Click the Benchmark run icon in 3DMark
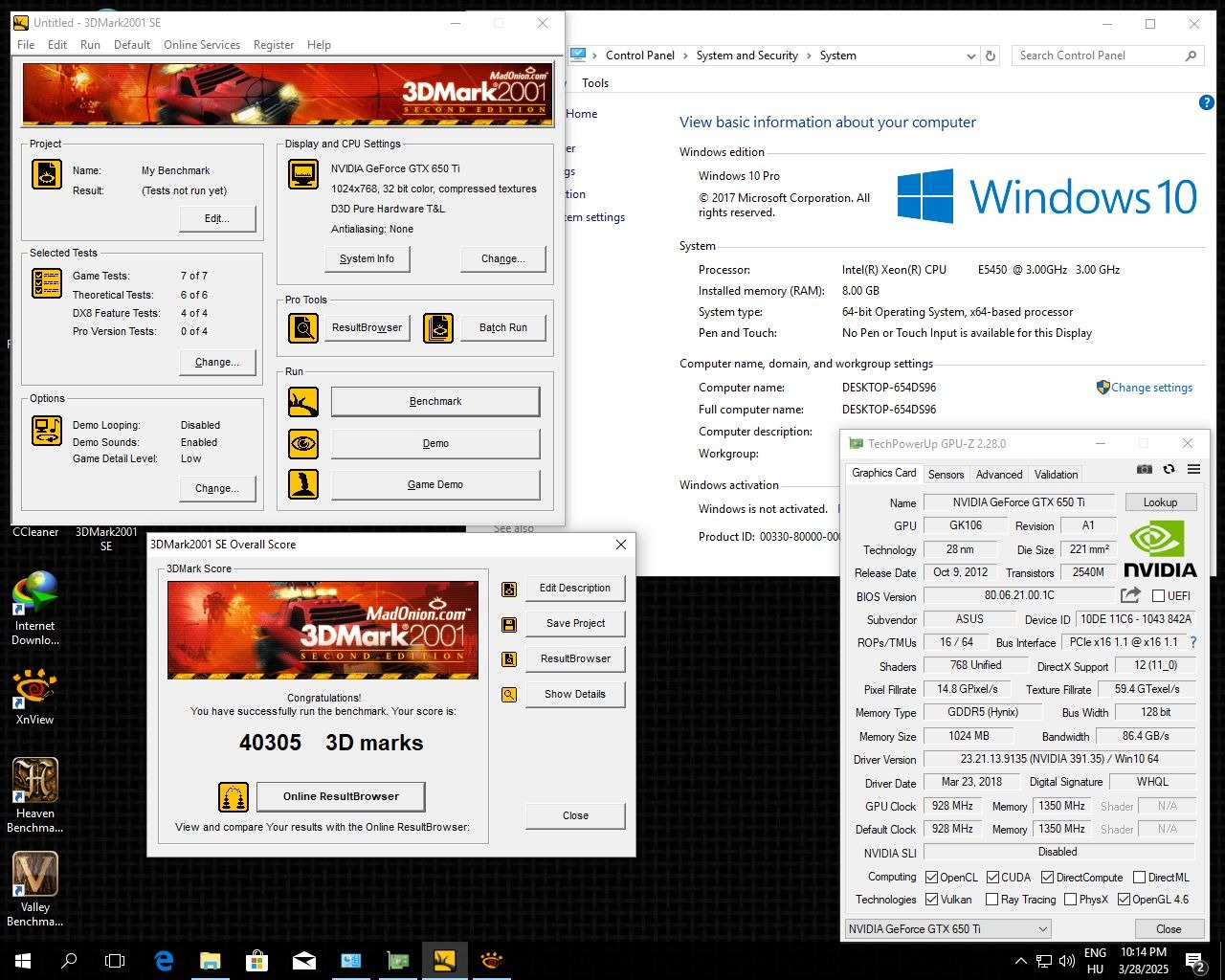 coord(303,402)
